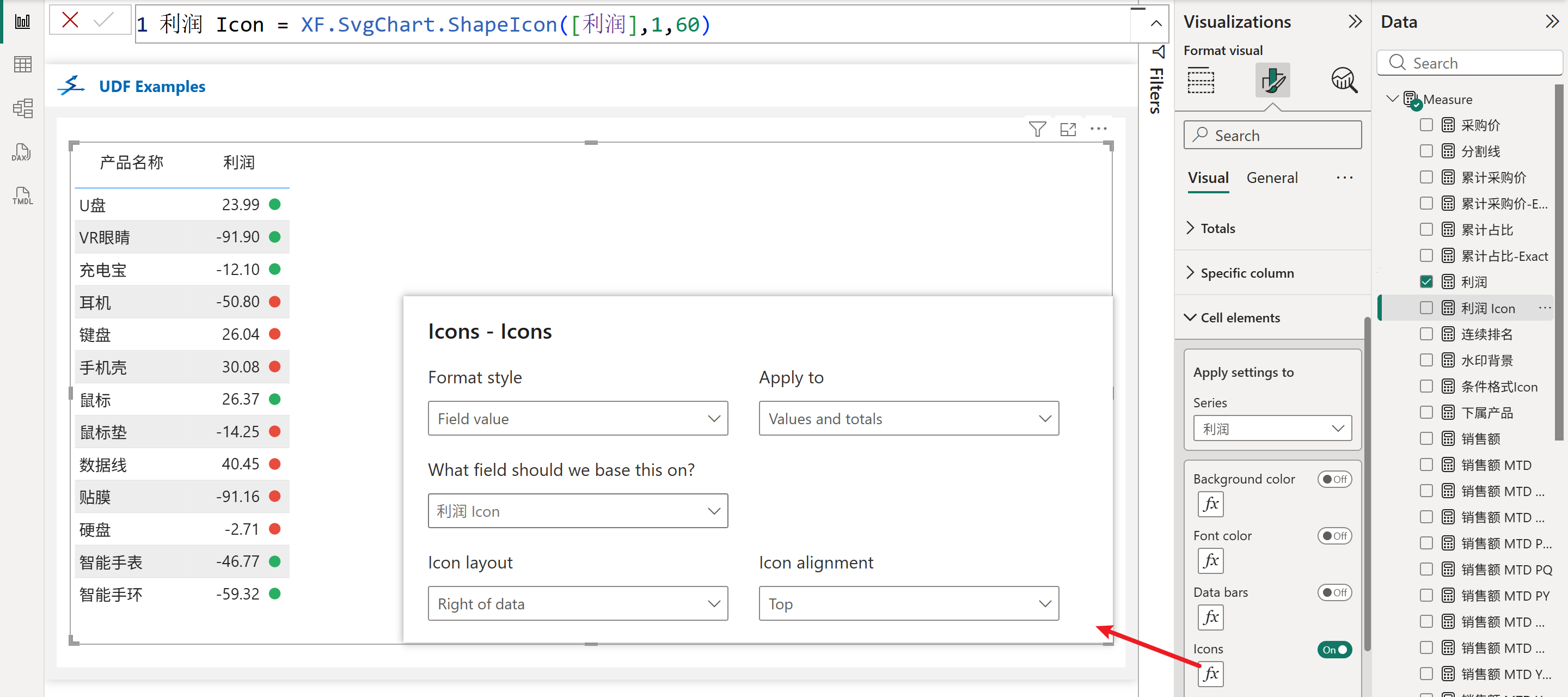Switch to Table view in left sidebar
The width and height of the screenshot is (1568, 697).
[x=22, y=64]
